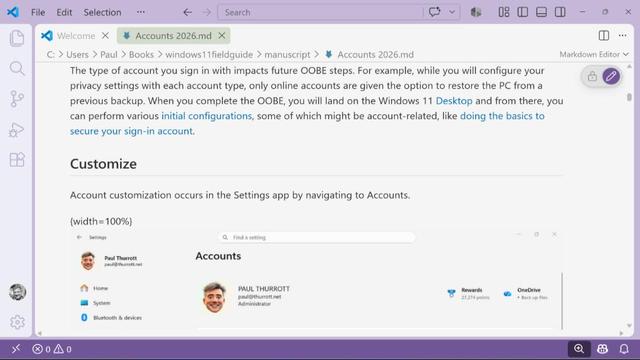640x360 pixels.
Task: Click the agent sessions icon in title bar
Action: pyautogui.click(x=476, y=12)
